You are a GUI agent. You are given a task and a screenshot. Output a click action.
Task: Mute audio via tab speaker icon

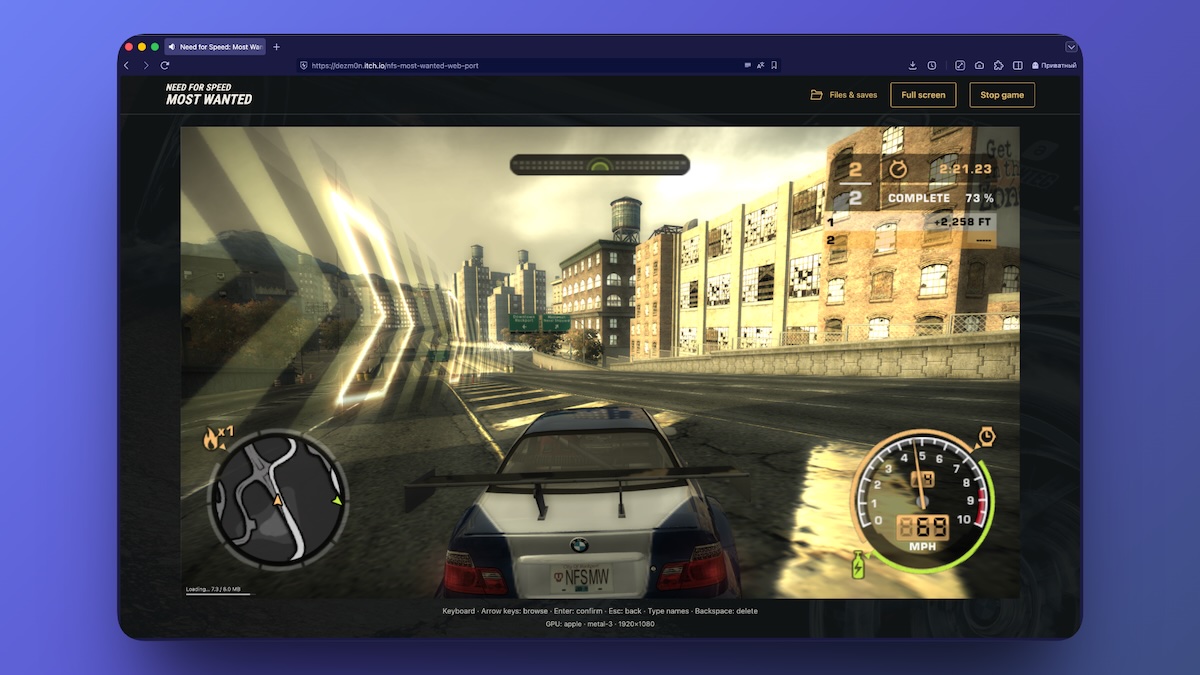[172, 47]
